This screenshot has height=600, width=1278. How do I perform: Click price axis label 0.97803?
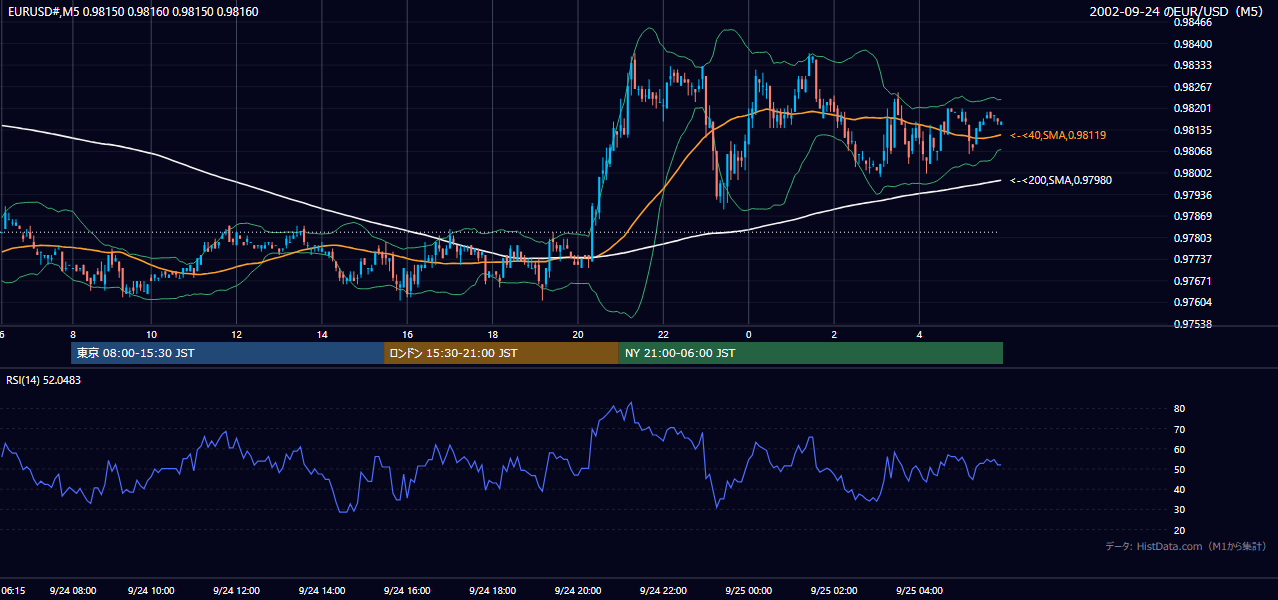(x=1194, y=238)
